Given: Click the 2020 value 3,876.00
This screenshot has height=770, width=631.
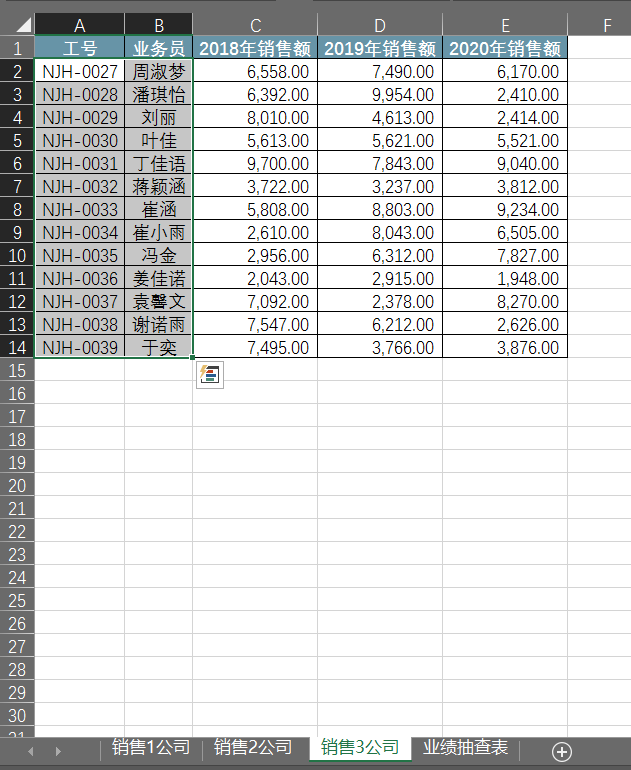Looking at the screenshot, I should coord(505,348).
